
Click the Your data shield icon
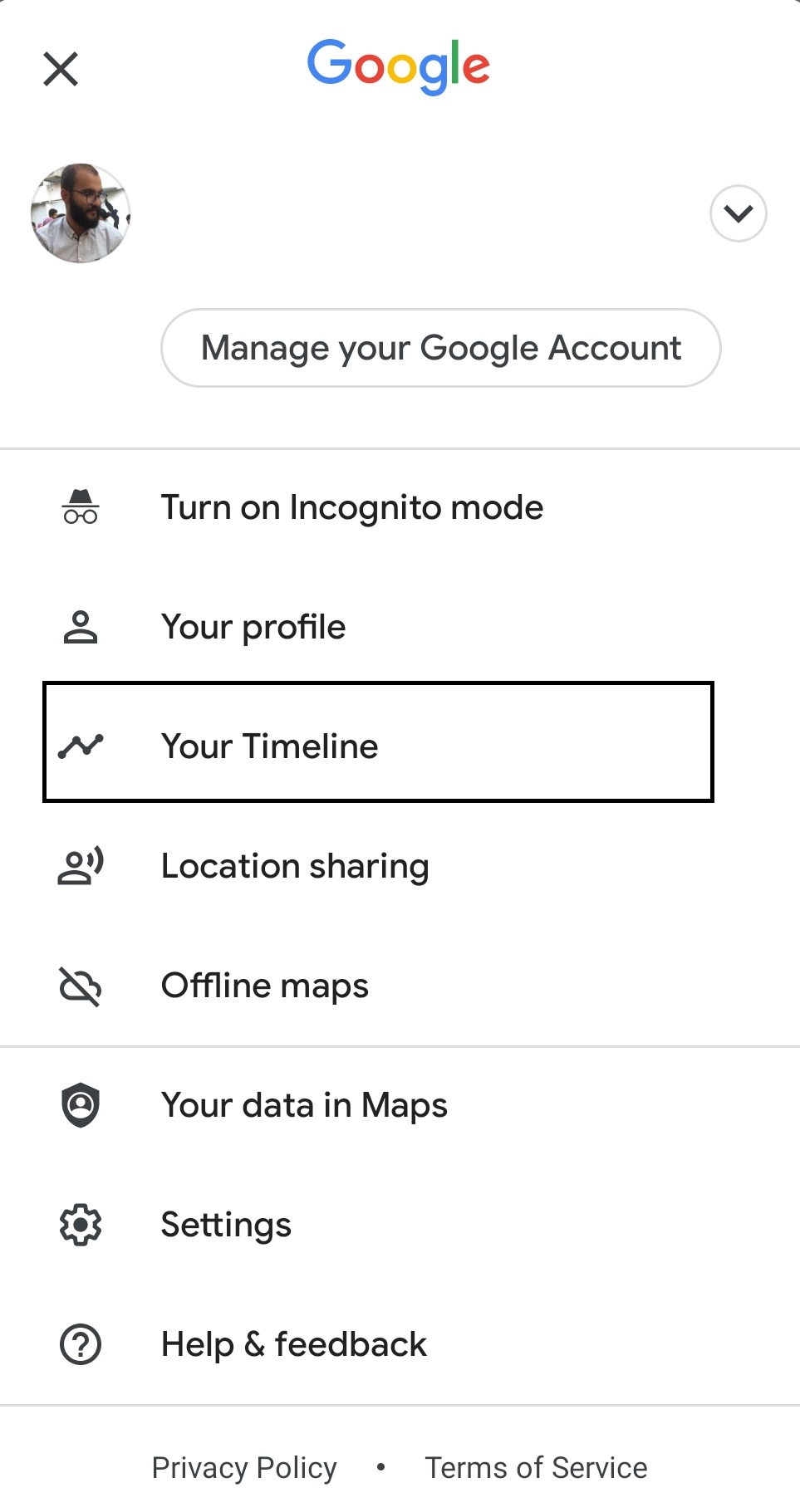81,1105
